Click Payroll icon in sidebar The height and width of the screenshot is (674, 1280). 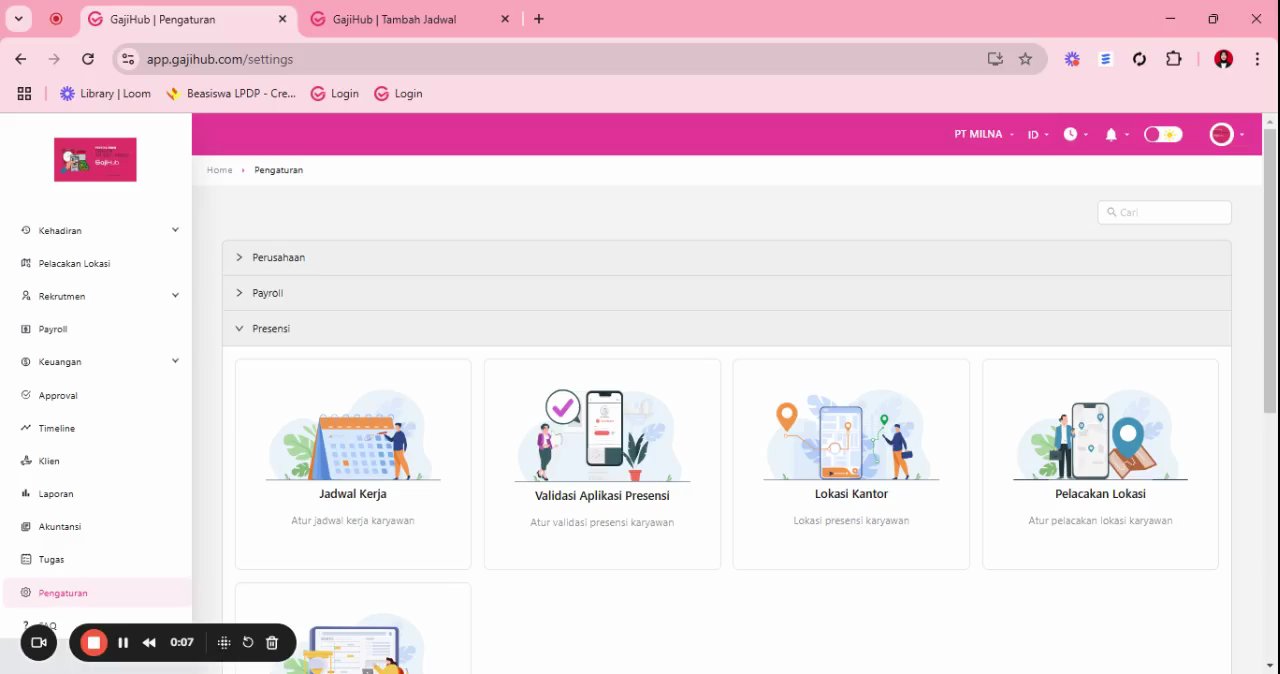pos(26,329)
